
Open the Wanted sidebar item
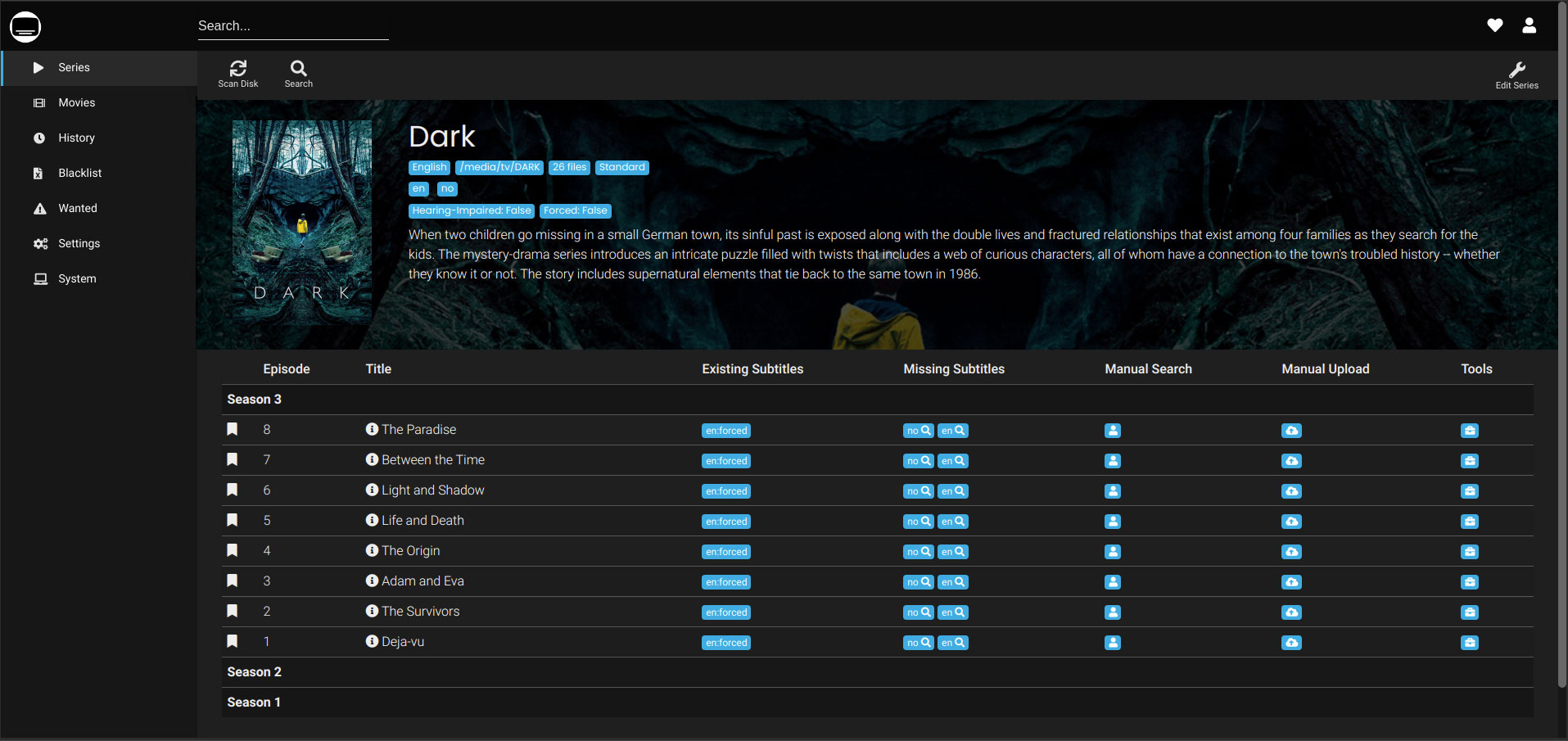click(x=77, y=208)
